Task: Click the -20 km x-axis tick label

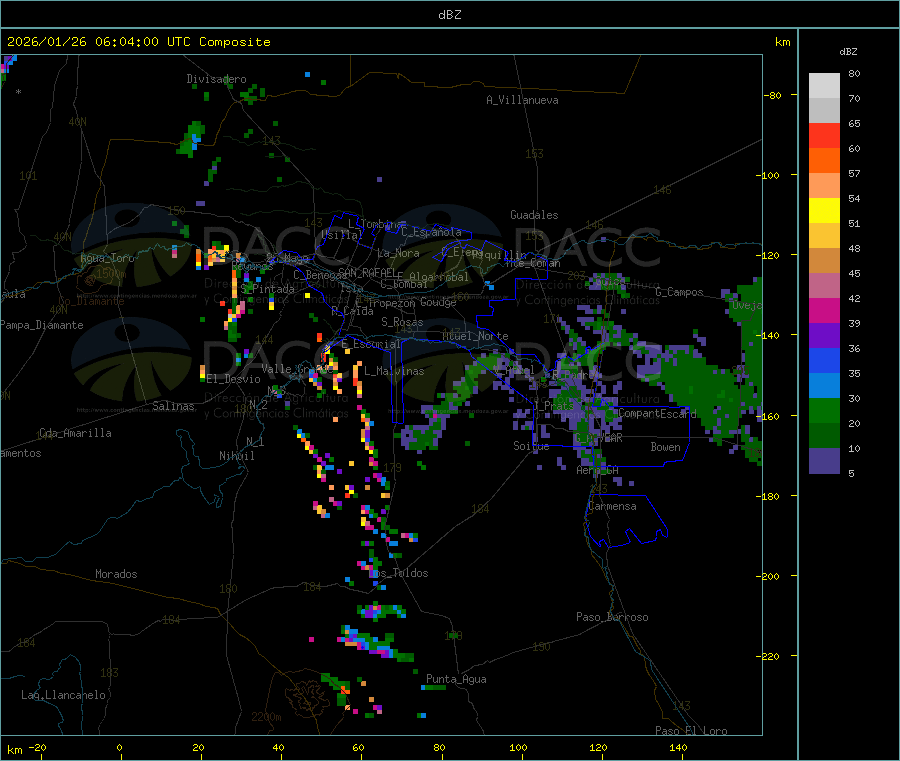Action: click(x=37, y=747)
